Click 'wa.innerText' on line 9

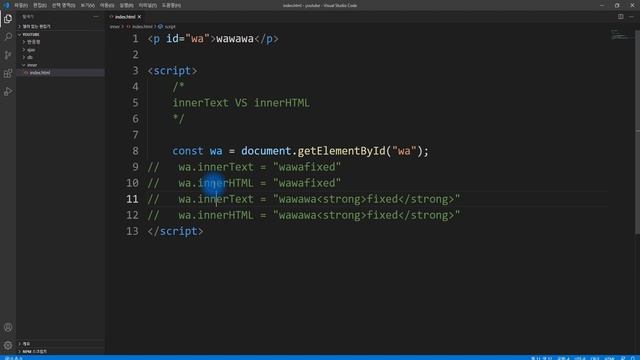(x=216, y=167)
